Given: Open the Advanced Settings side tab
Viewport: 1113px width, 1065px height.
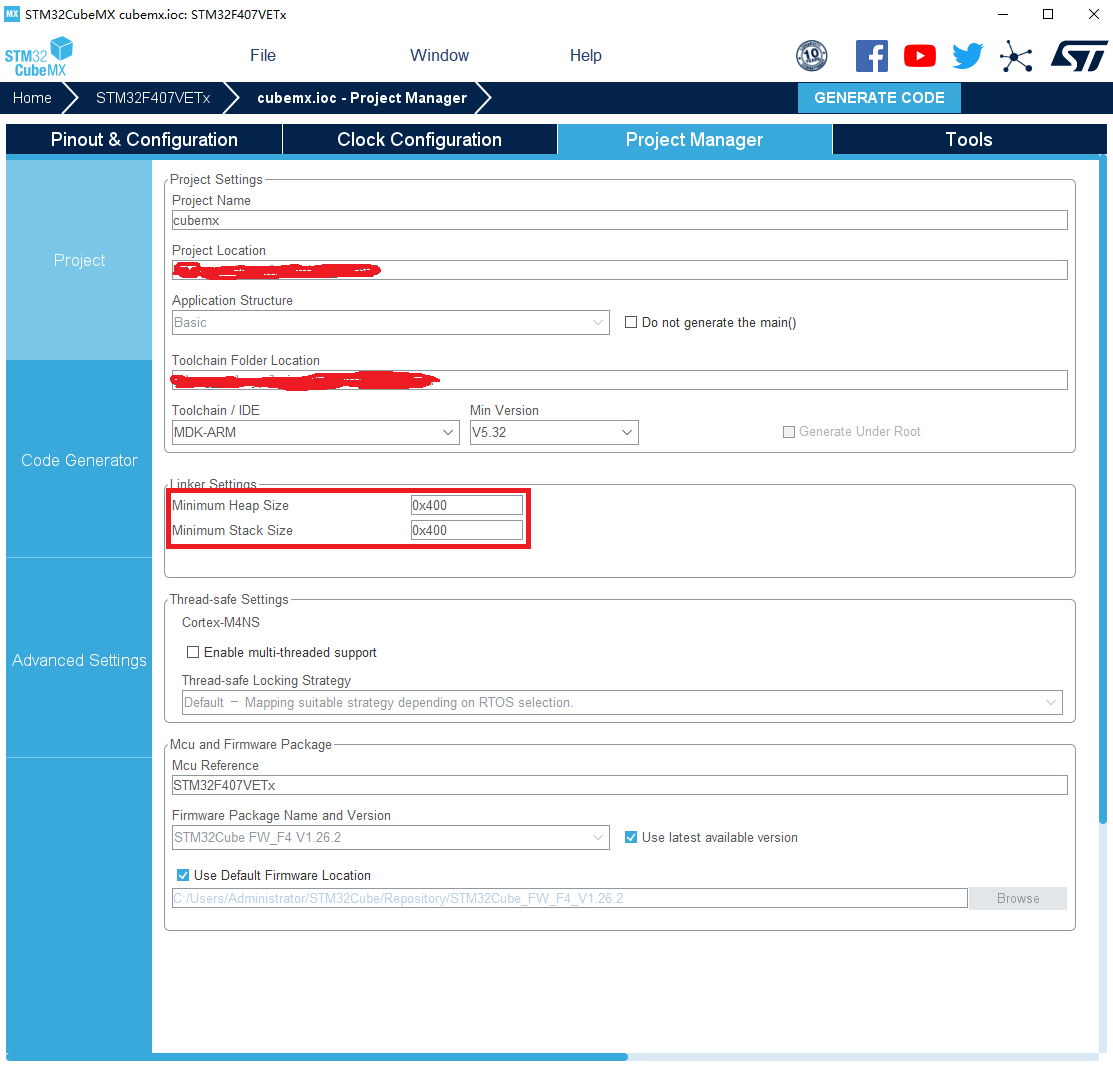Looking at the screenshot, I should pyautogui.click(x=79, y=660).
